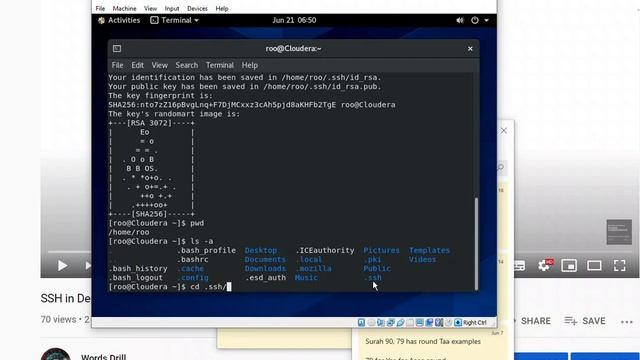Click the .ssh directory name in listing

point(373,278)
